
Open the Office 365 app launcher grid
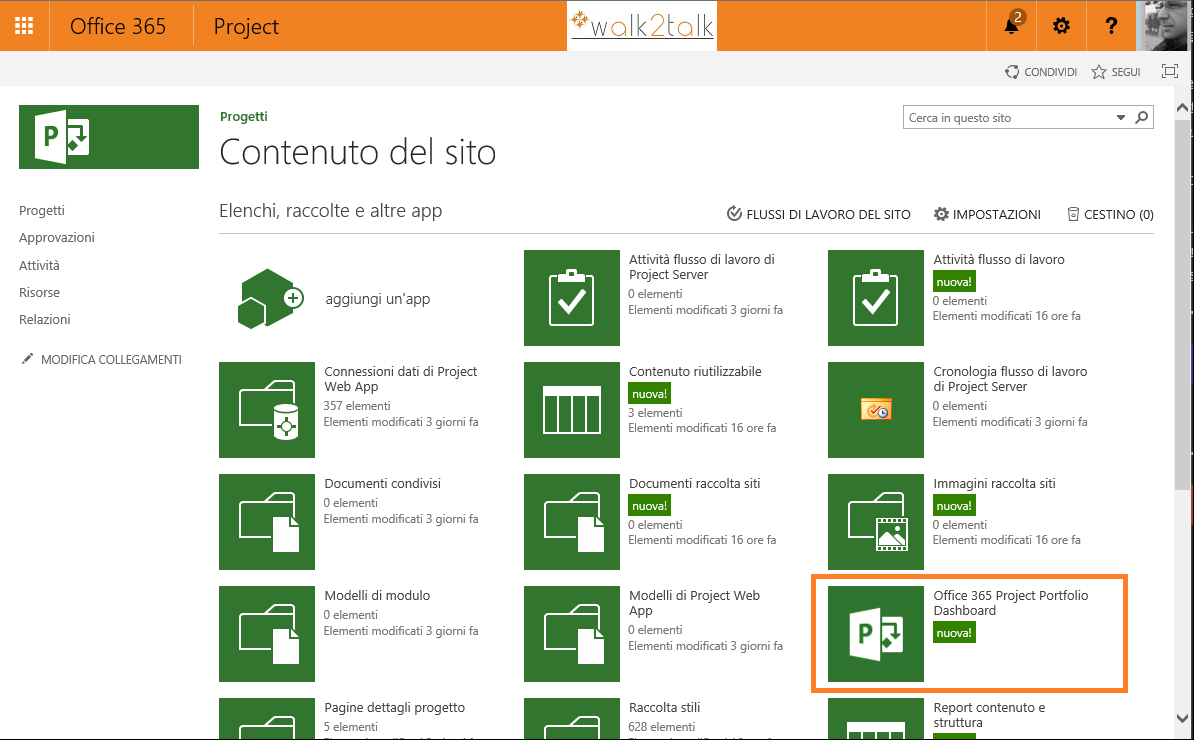[x=24, y=26]
